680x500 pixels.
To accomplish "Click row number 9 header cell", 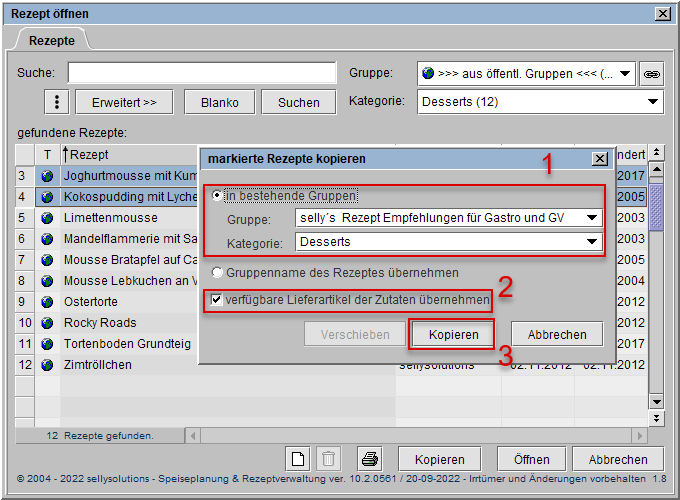I will click(25, 302).
